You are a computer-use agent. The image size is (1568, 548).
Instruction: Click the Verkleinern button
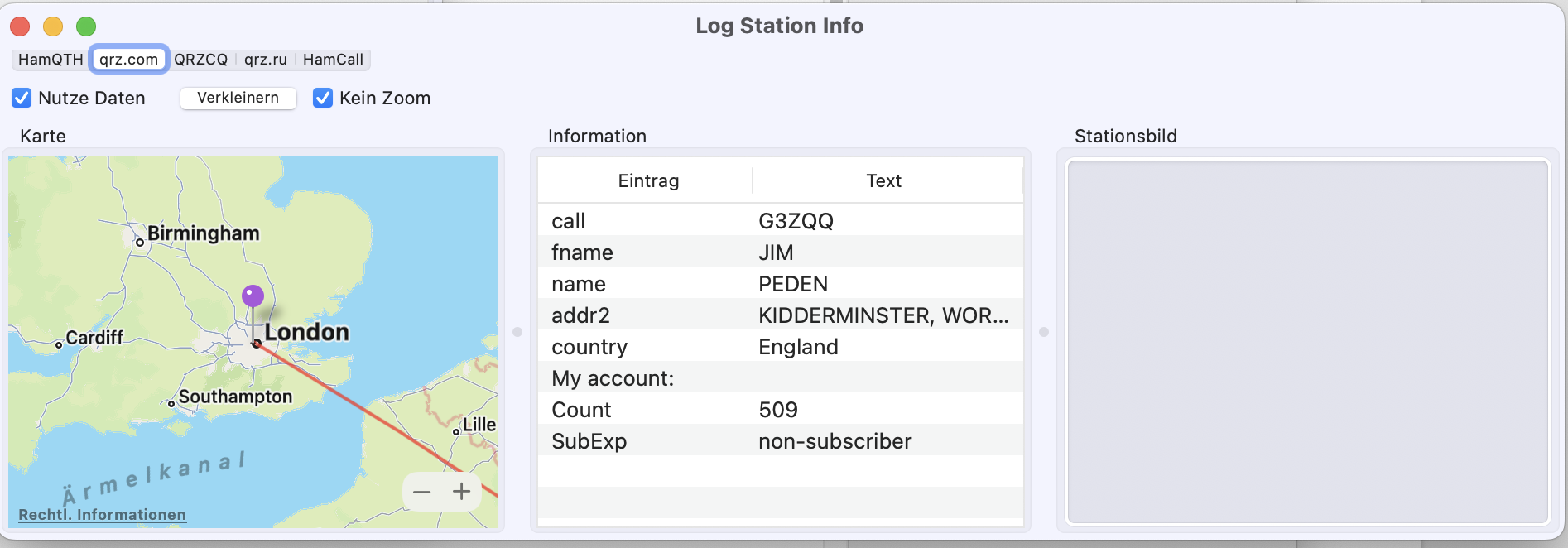(238, 98)
